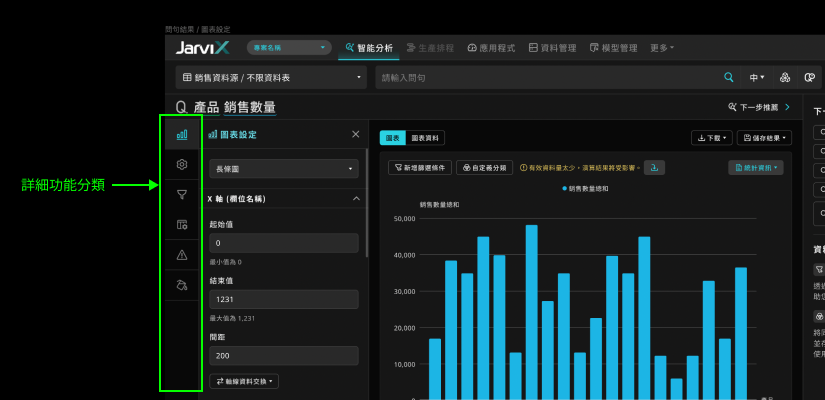Open the warning triangle sidebar icon
The height and width of the screenshot is (400, 825).
tap(182, 255)
